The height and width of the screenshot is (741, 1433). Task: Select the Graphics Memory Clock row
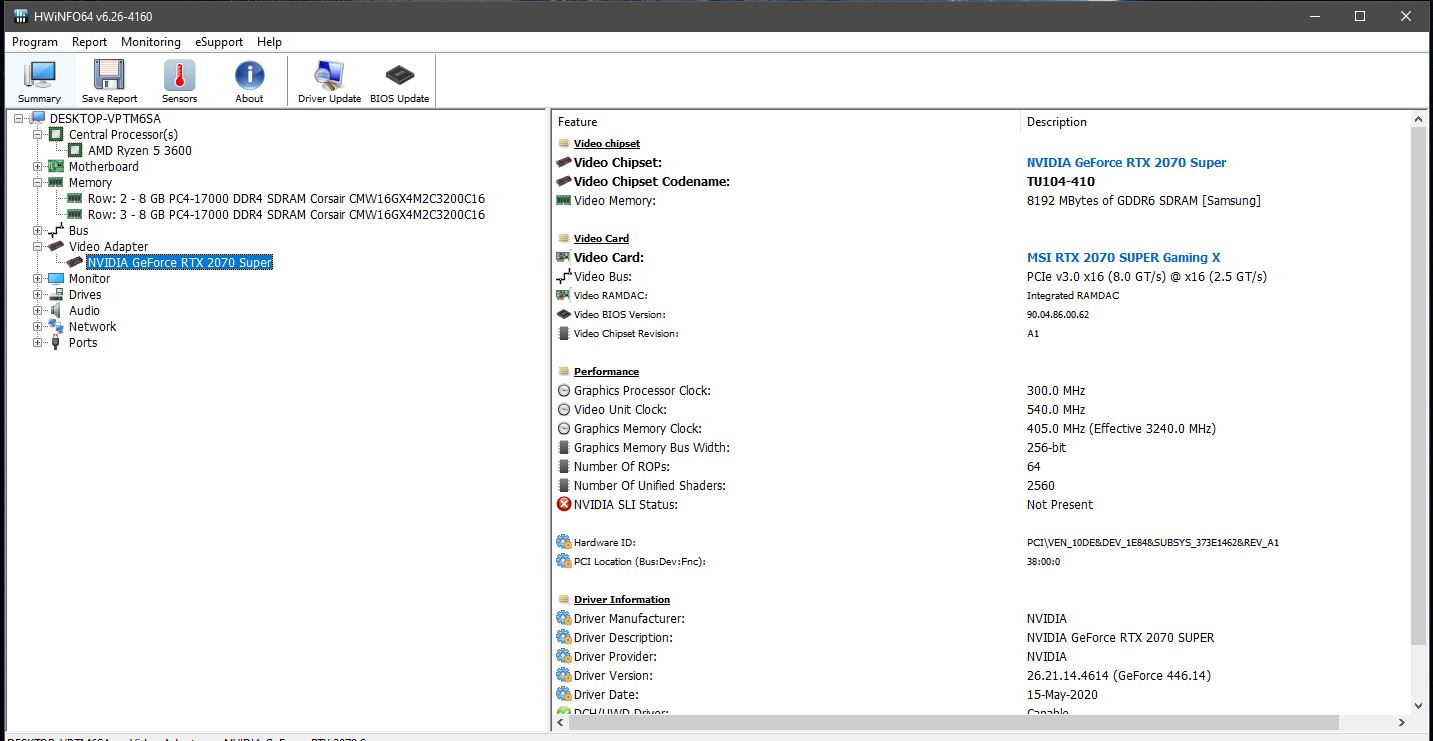[981, 429]
